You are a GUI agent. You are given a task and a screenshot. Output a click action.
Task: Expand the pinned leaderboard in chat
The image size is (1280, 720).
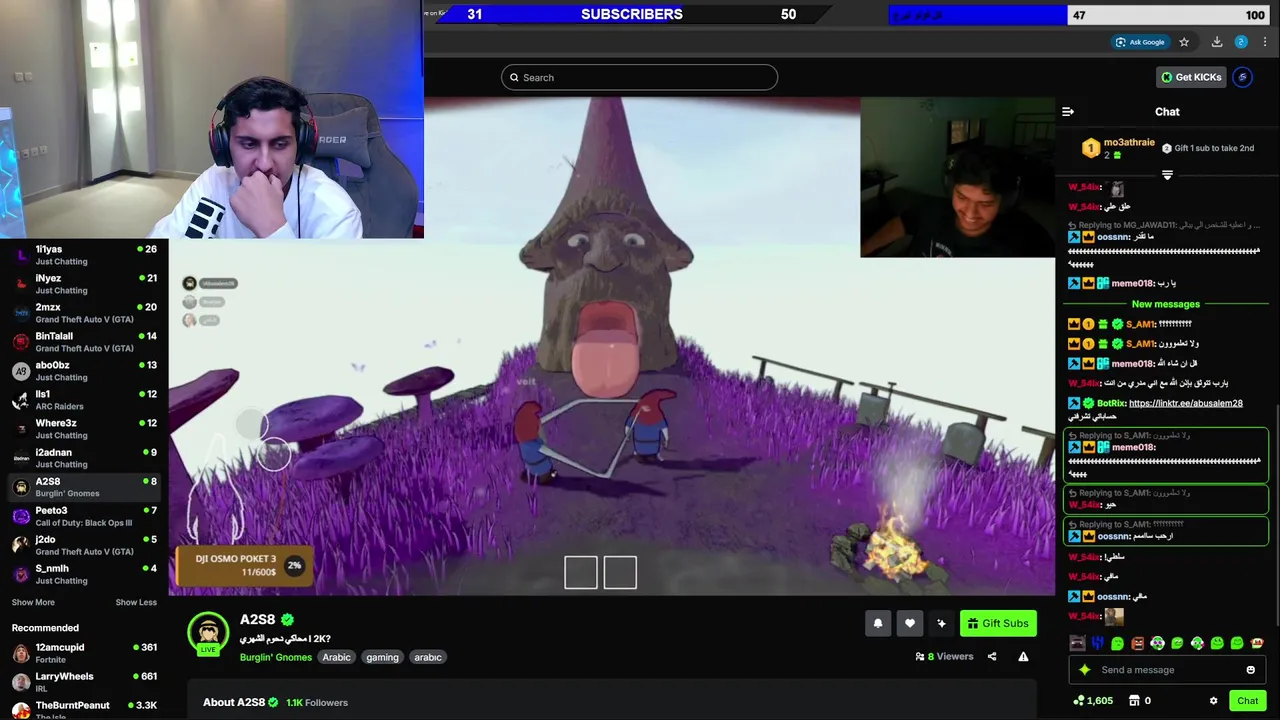(1167, 175)
